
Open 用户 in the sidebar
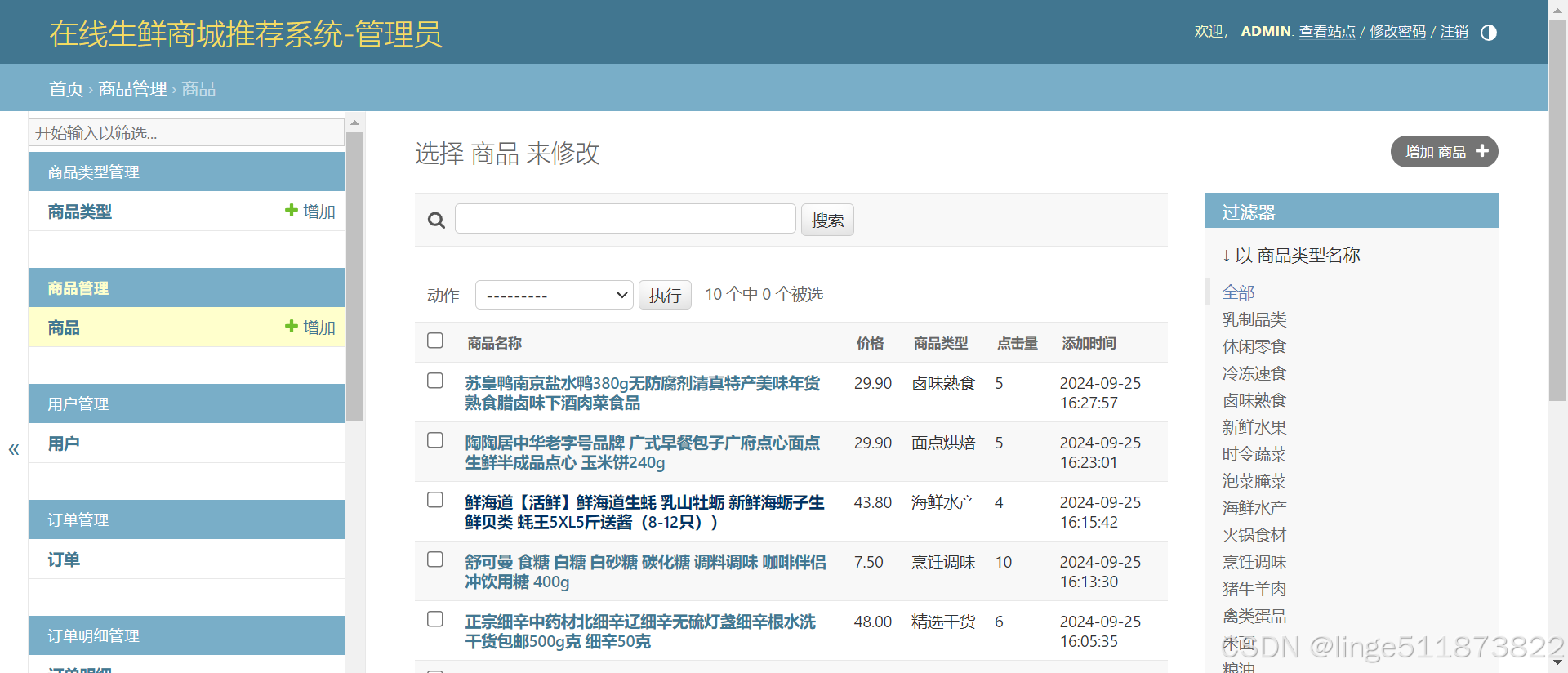[x=64, y=443]
